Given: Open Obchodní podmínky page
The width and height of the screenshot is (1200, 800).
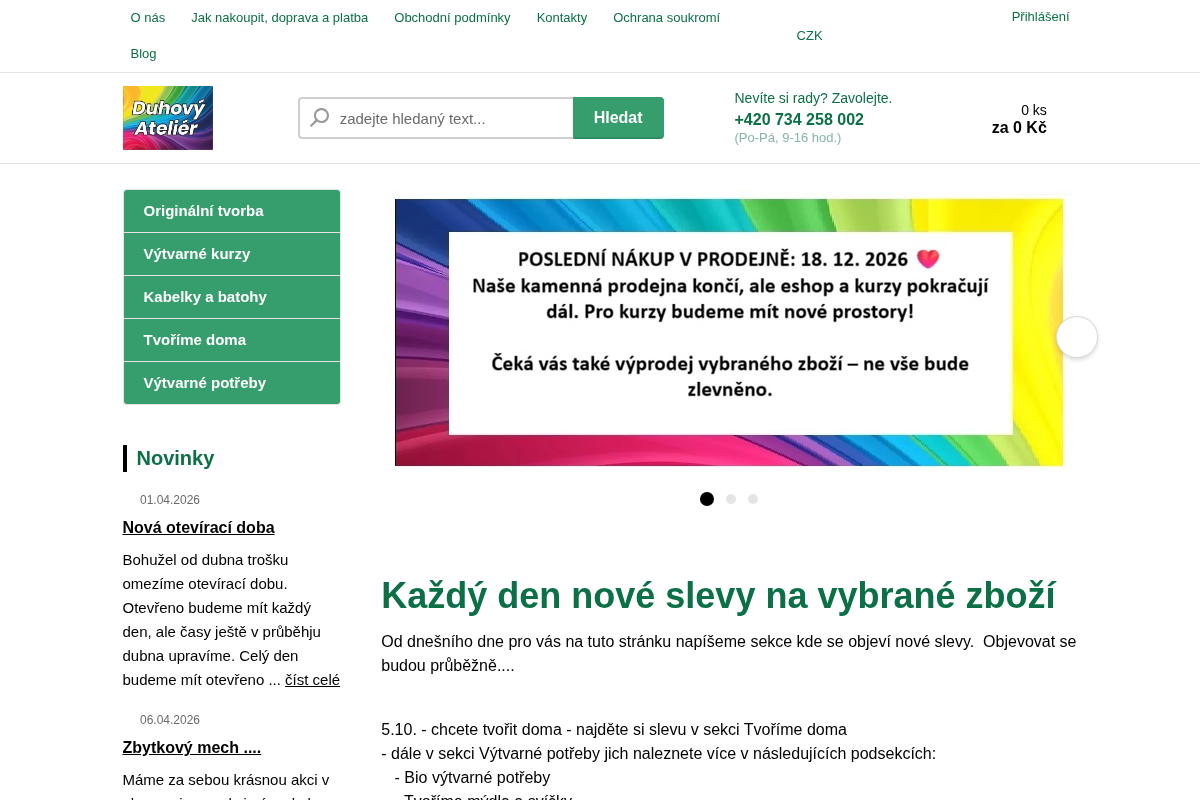Looking at the screenshot, I should (452, 17).
